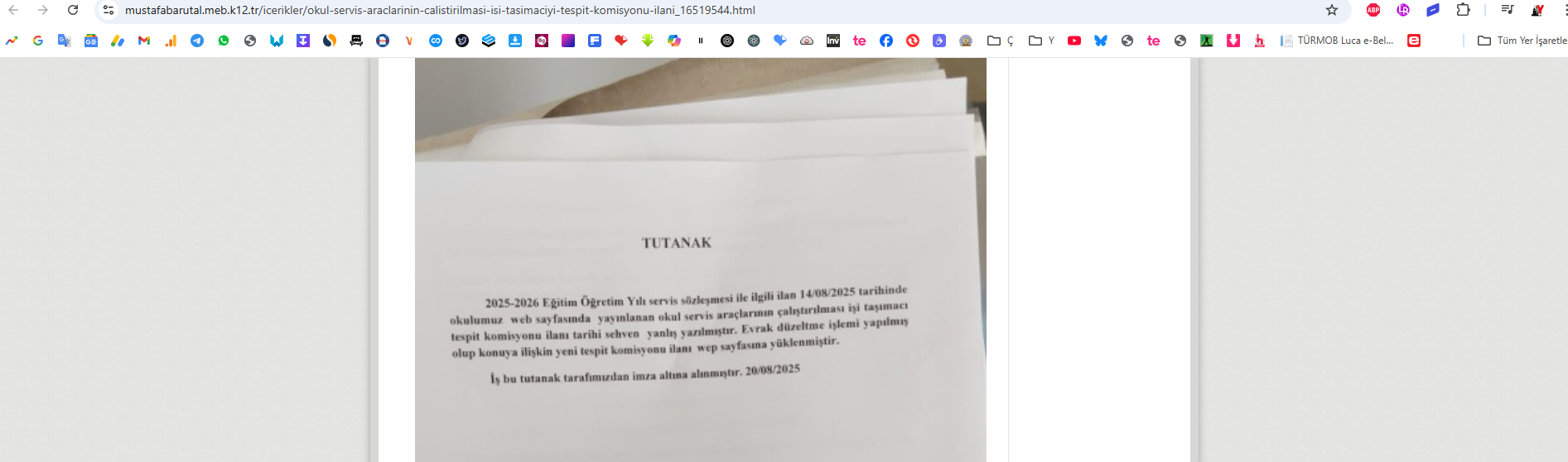Open the green download-arrow bookmark

point(648,41)
